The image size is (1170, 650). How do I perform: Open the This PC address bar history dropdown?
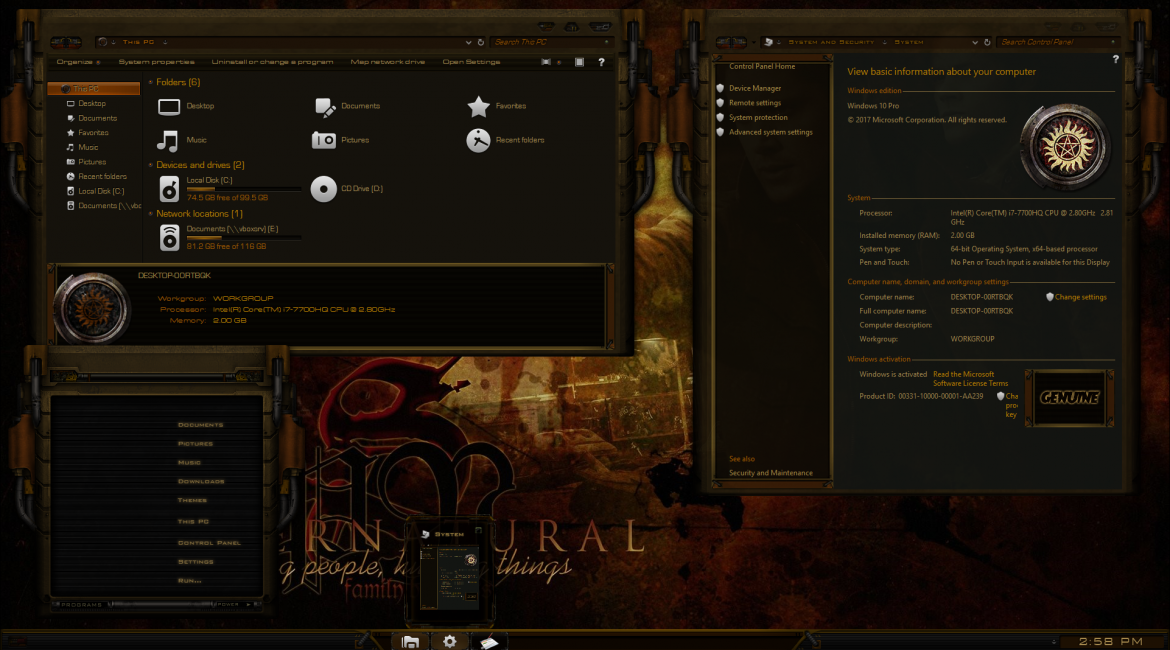coord(468,43)
